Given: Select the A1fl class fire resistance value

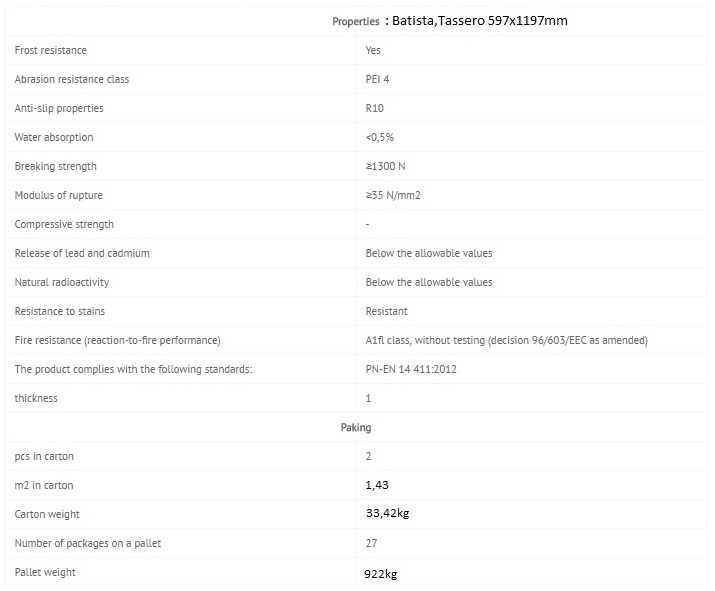Looking at the screenshot, I should click(x=507, y=340).
